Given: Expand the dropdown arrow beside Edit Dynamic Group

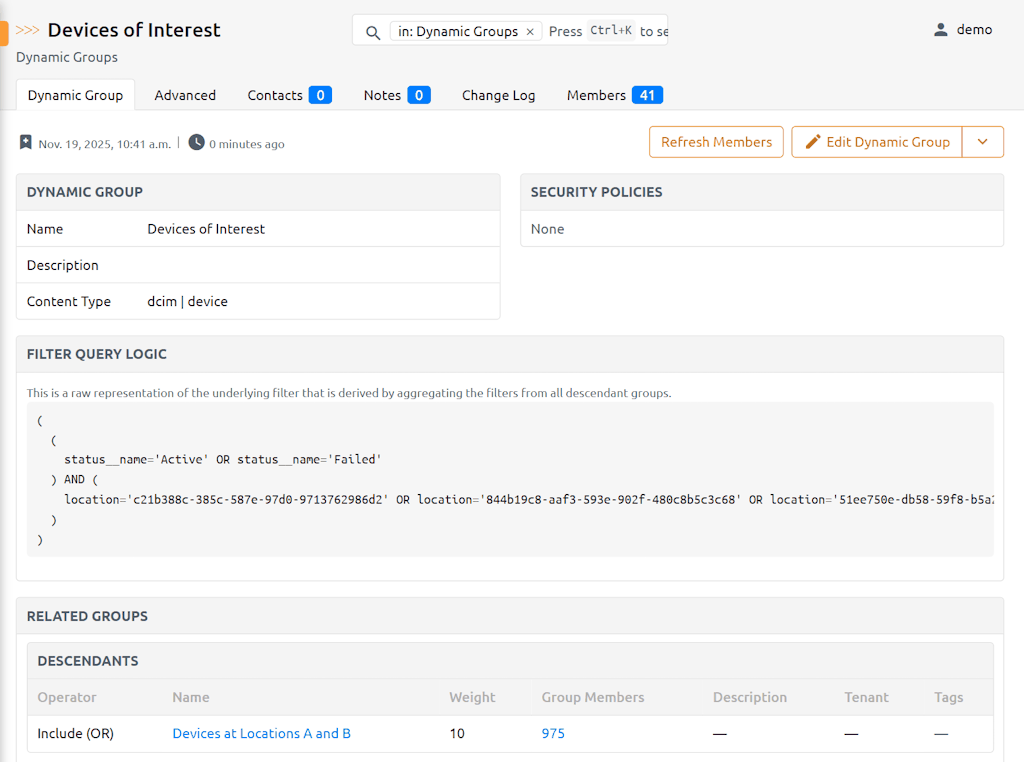Looking at the screenshot, I should click(982, 142).
